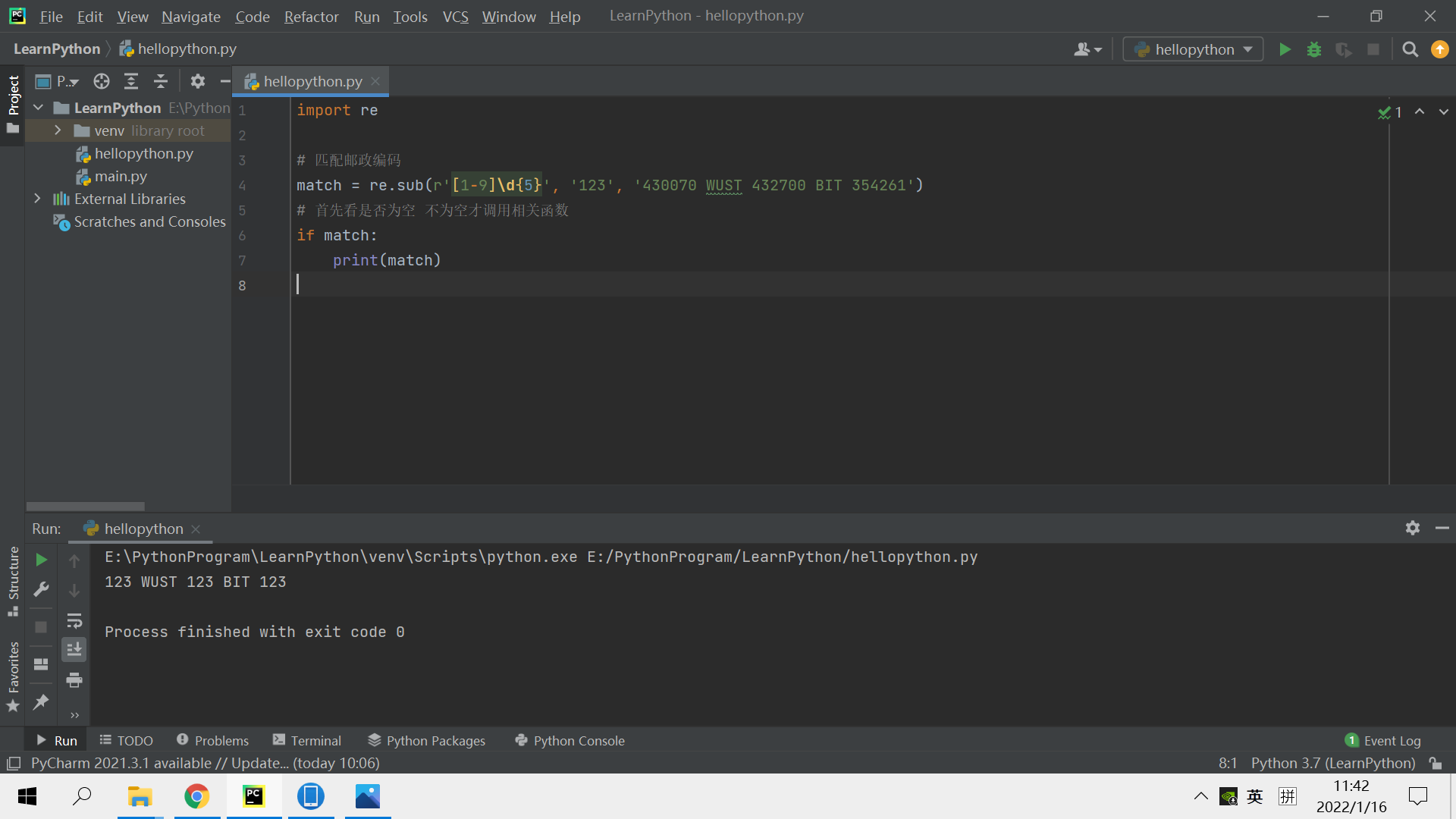Collapse all in Project panel toolbar
This screenshot has height=819, width=1456.
pyautogui.click(x=161, y=81)
